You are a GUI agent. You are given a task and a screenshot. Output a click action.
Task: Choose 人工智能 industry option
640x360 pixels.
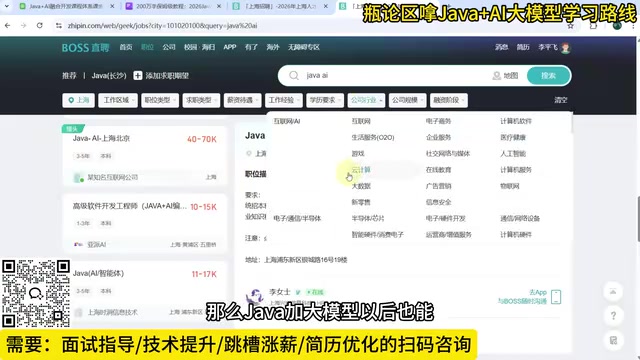[x=513, y=154]
